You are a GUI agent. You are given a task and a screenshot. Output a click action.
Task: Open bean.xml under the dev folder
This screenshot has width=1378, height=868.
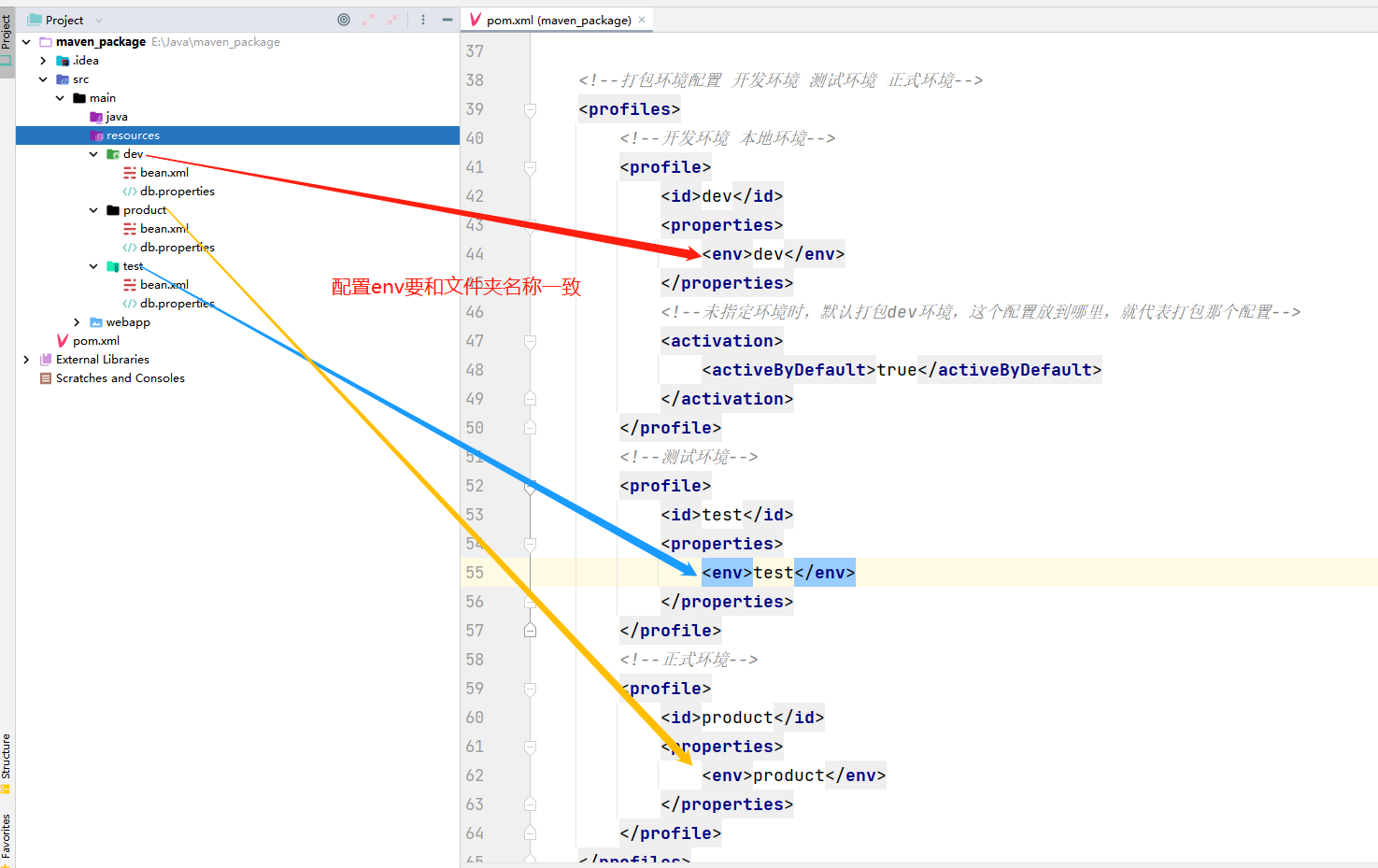click(164, 173)
